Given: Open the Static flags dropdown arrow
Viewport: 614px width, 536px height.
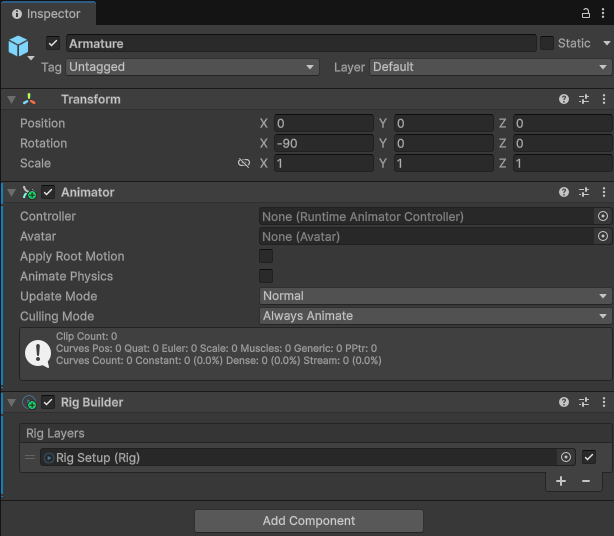Looking at the screenshot, I should click(607, 43).
